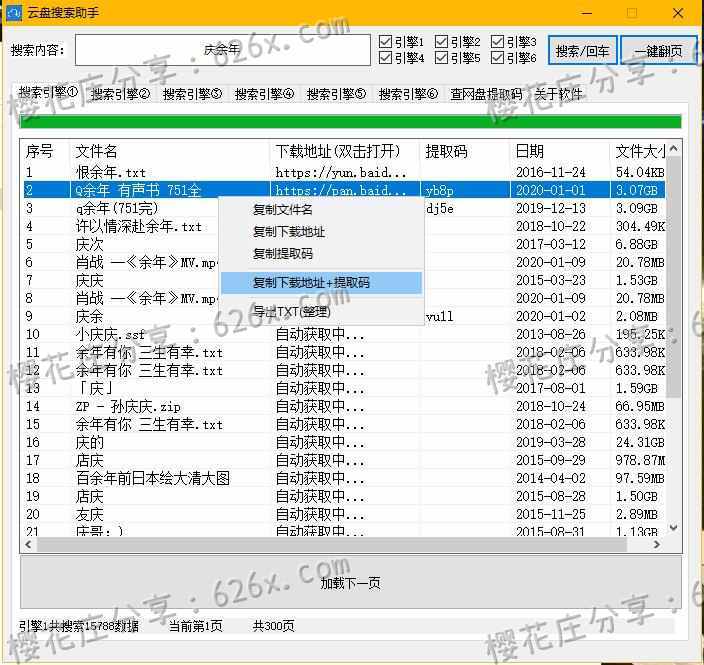Select row Q余年 有声书 751全
Screen dimensions: 704x665
click(x=344, y=190)
